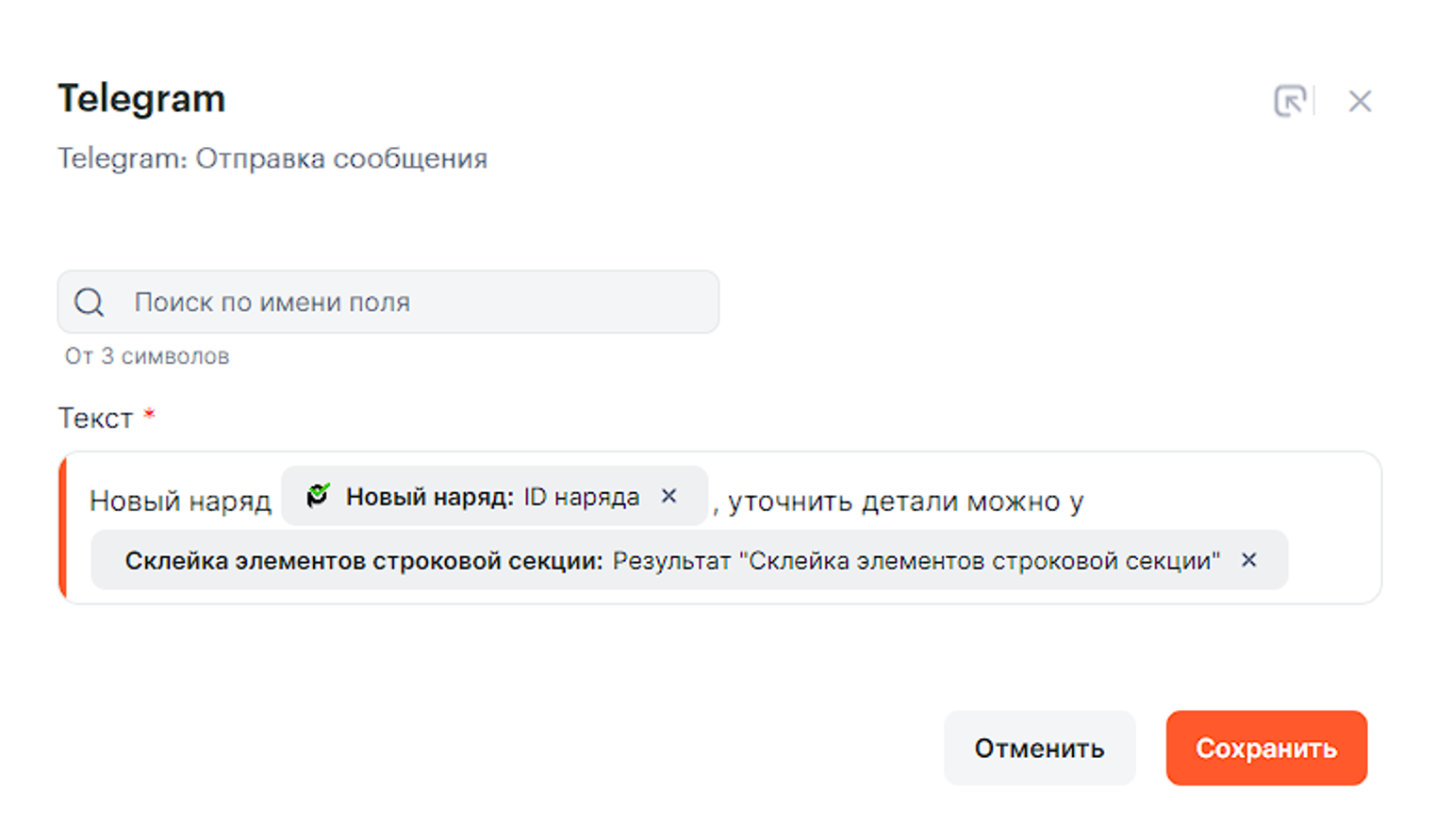Click the plain text 'Новый наряд' at message start
Screen dimensions: 1452x840
[x=180, y=501]
